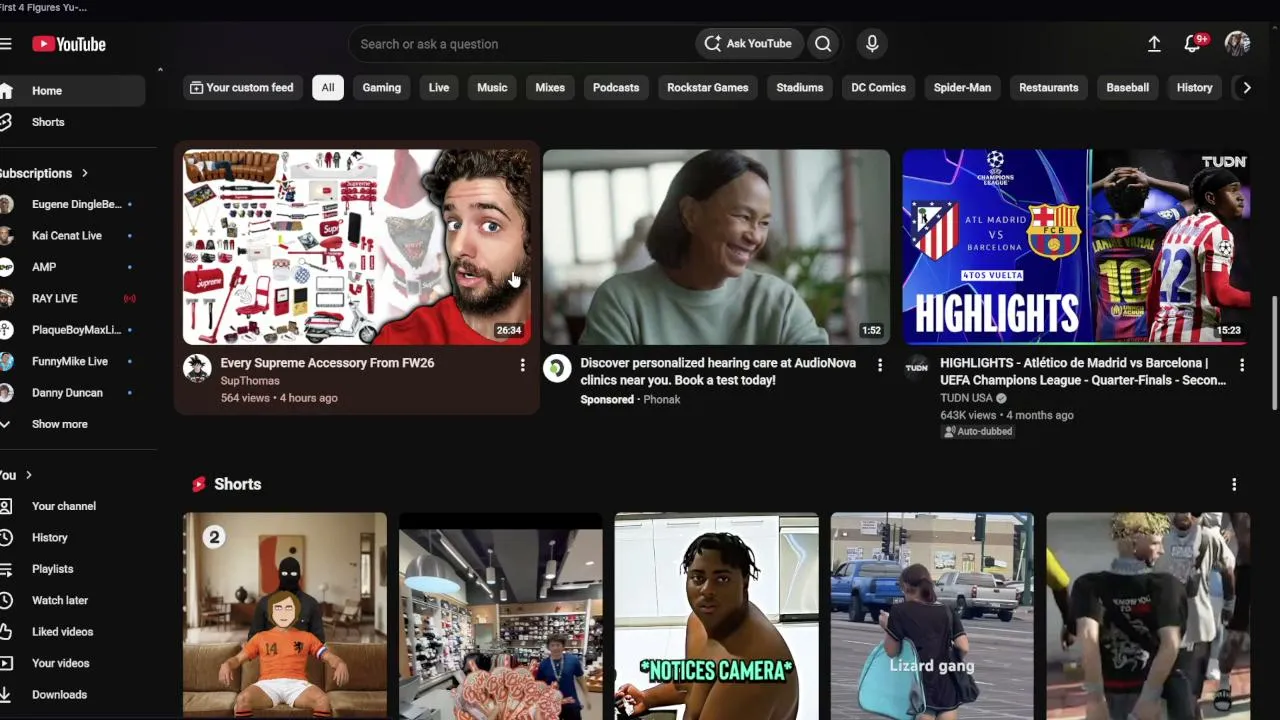
Task: Select the All filter chip
Action: point(328,88)
